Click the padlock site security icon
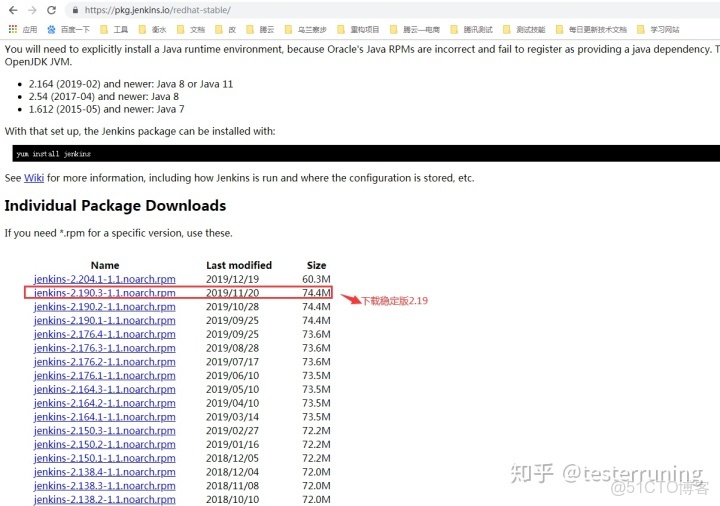The image size is (720, 506). [75, 10]
